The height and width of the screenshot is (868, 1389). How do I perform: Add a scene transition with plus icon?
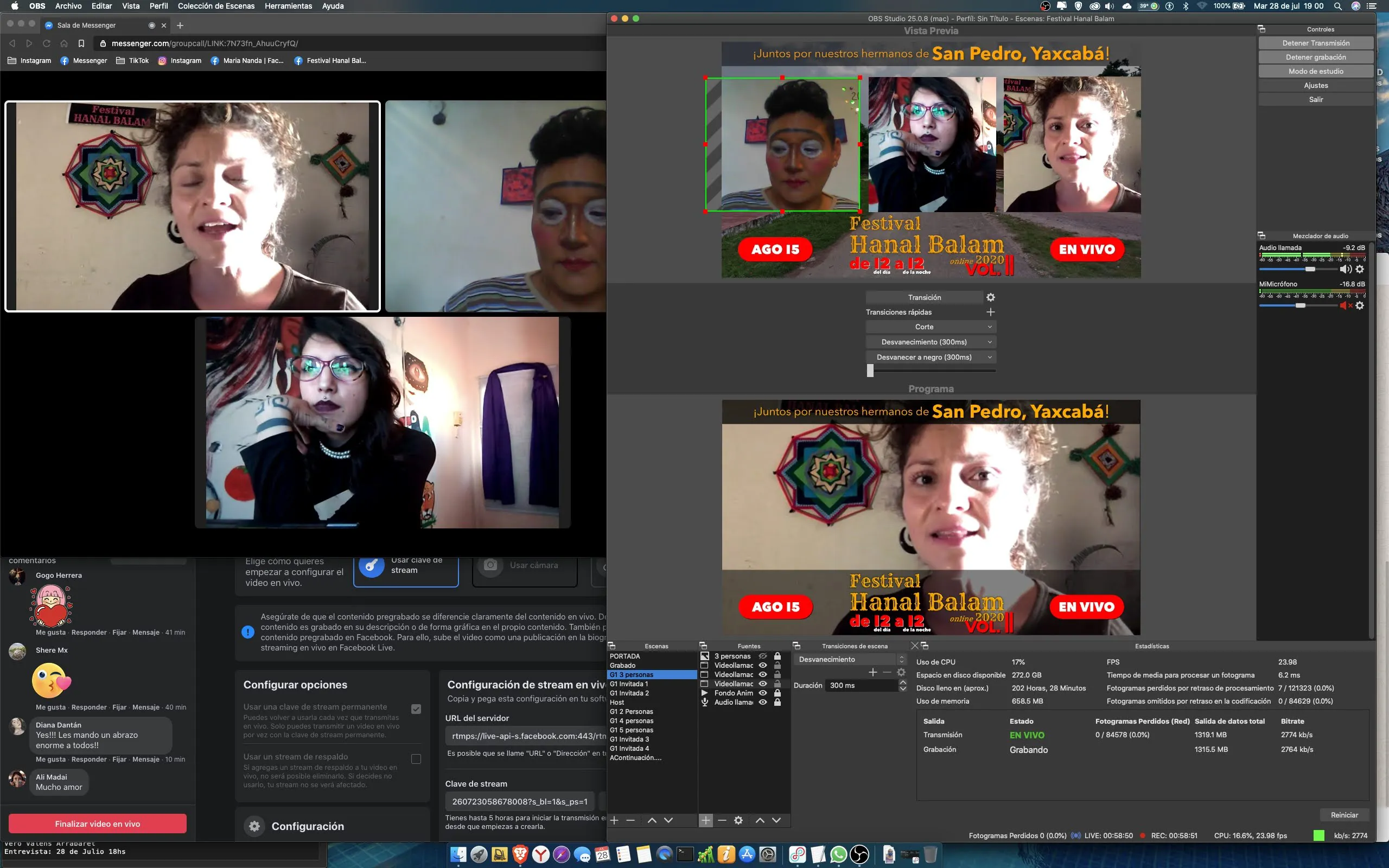[873, 672]
